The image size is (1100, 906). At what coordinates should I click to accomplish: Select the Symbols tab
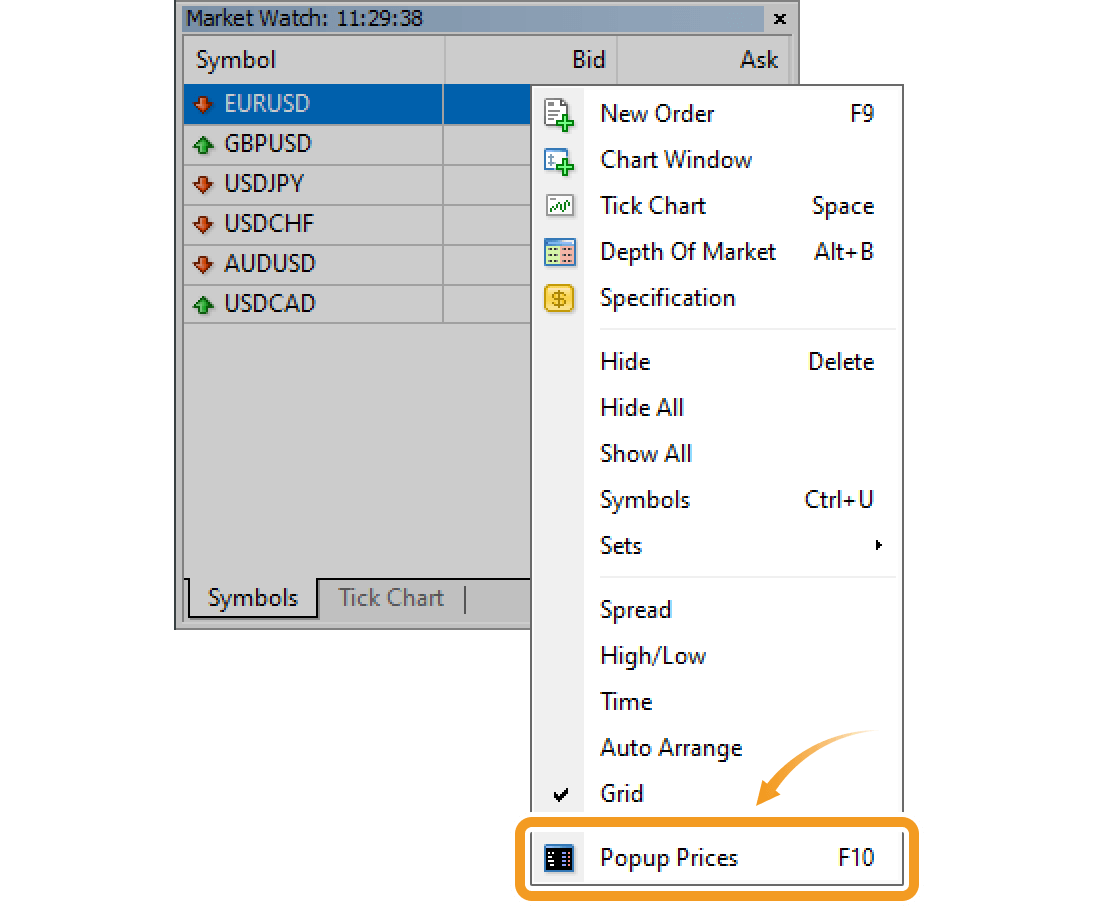[252, 598]
